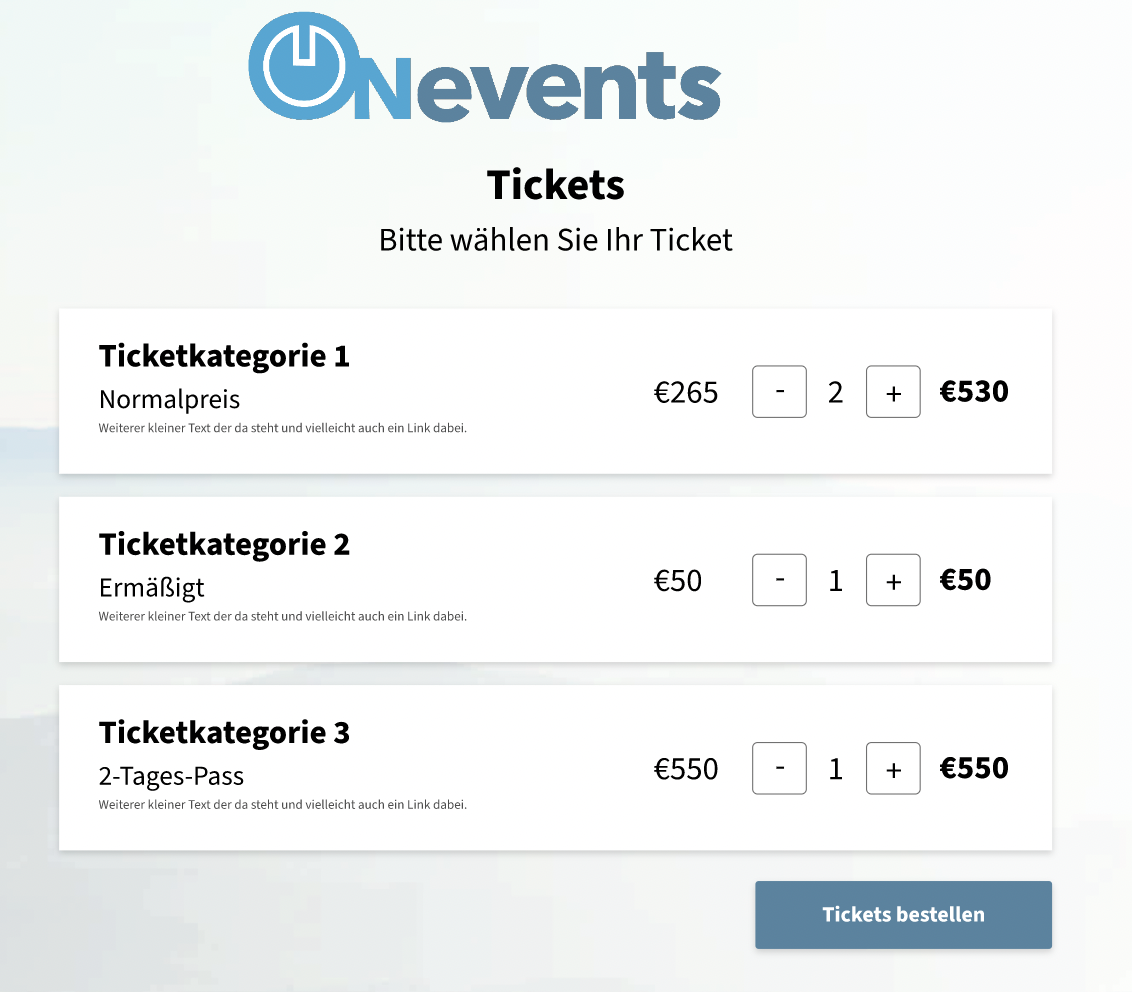Screen dimensions: 1132x992
Task: Click the quantity value for 2-Tages-Pass
Action: pos(835,770)
